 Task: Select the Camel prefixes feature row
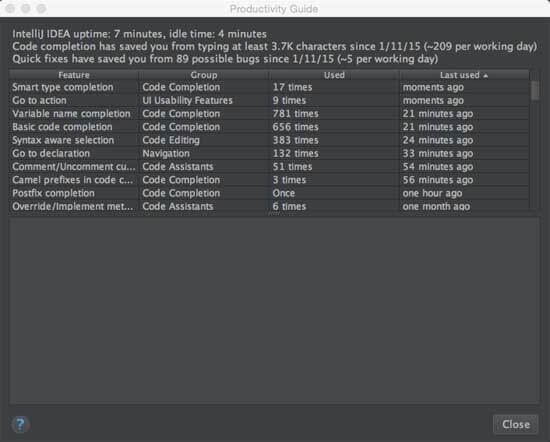(269, 180)
